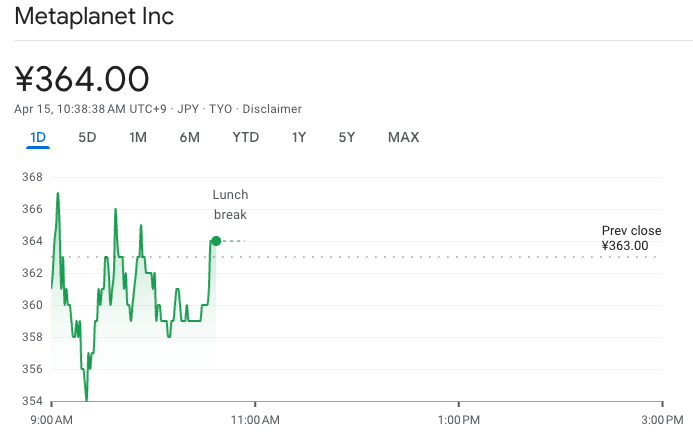Show the 1M price history
This screenshot has height=441, width=693.
[x=138, y=137]
